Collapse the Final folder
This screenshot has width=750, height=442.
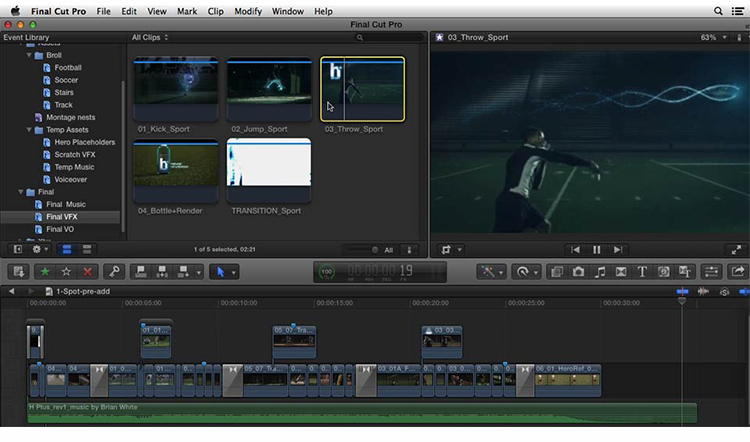pos(21,192)
